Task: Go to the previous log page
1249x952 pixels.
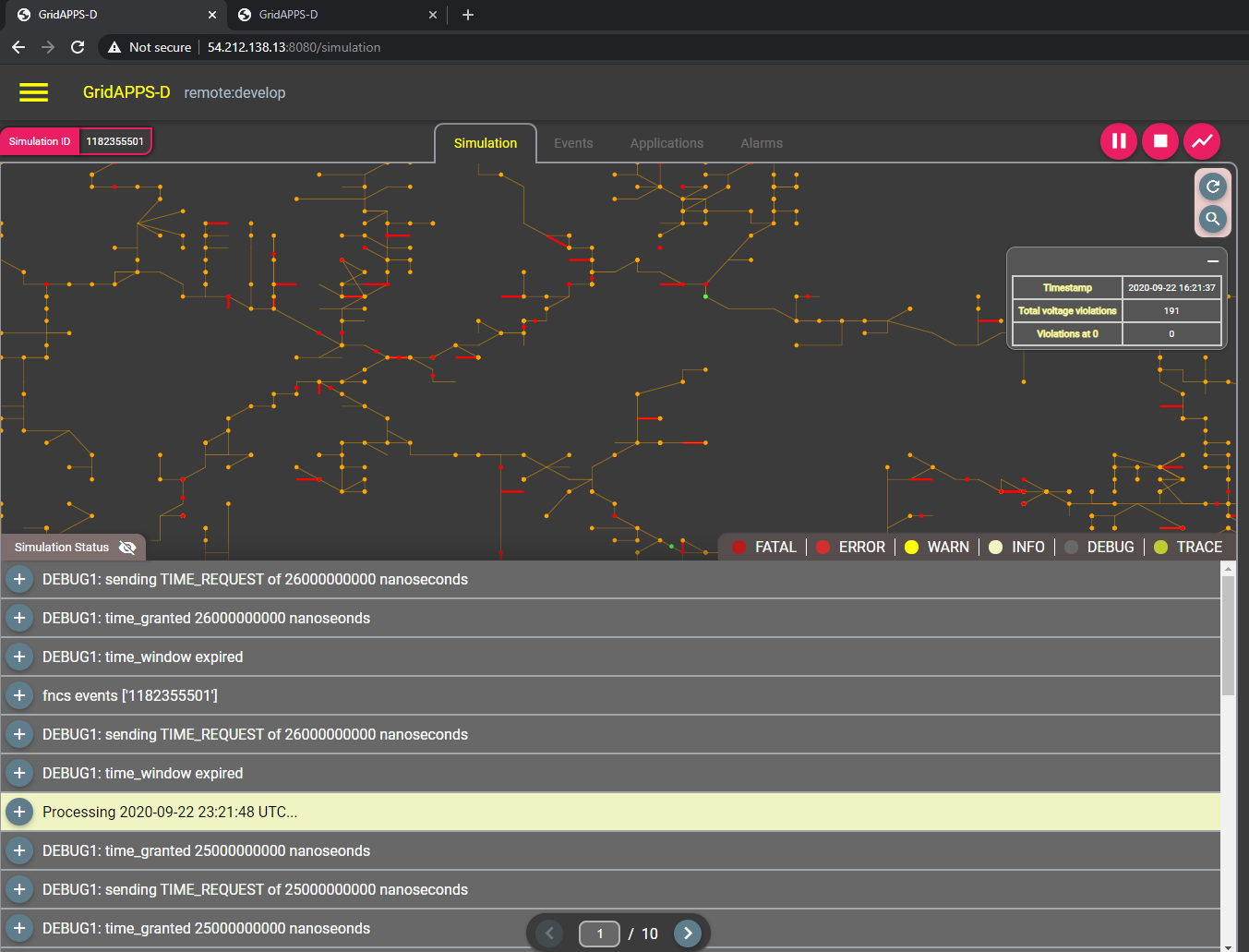Action: [549, 934]
